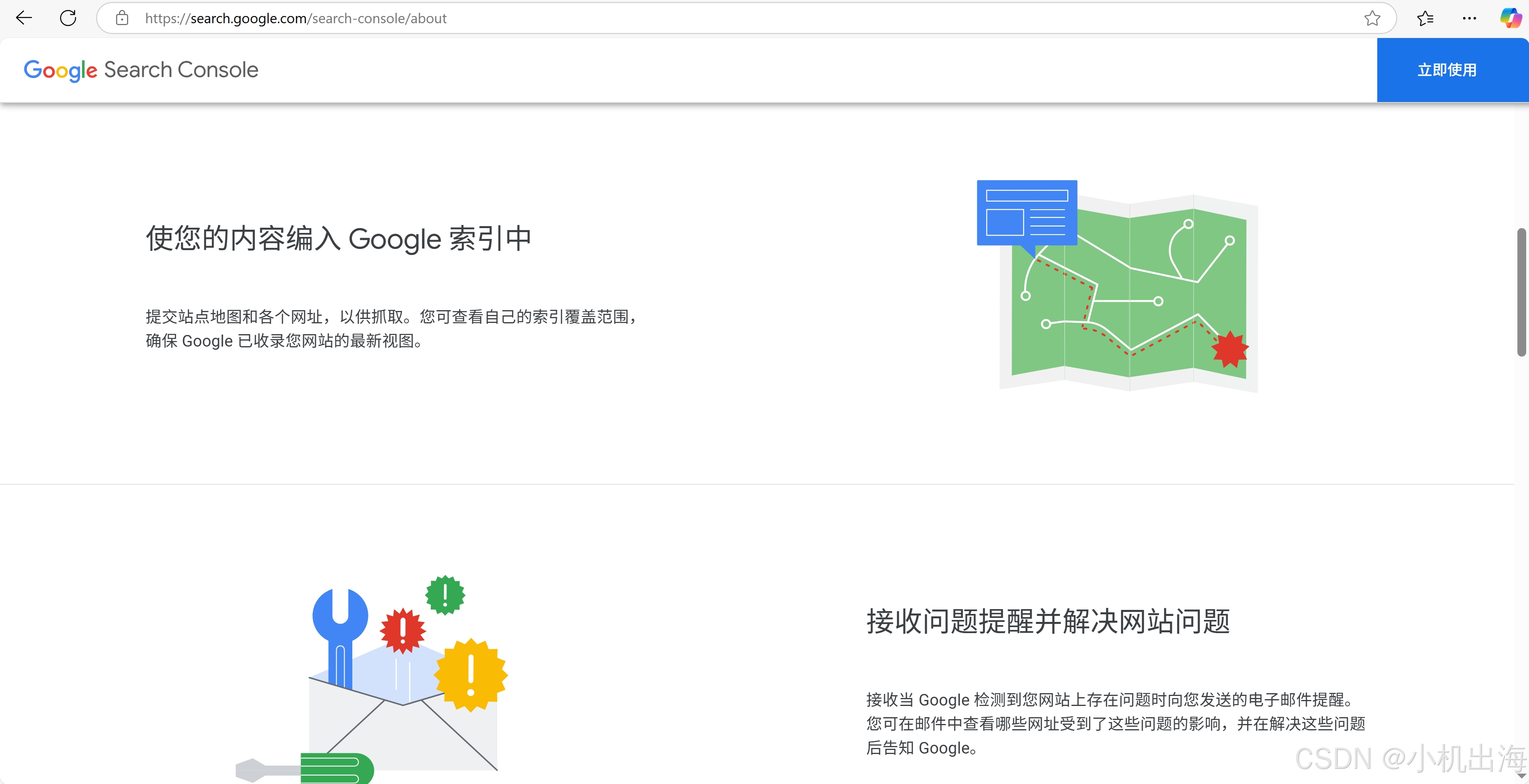
Task: Open the favorites list icon
Action: (1425, 18)
